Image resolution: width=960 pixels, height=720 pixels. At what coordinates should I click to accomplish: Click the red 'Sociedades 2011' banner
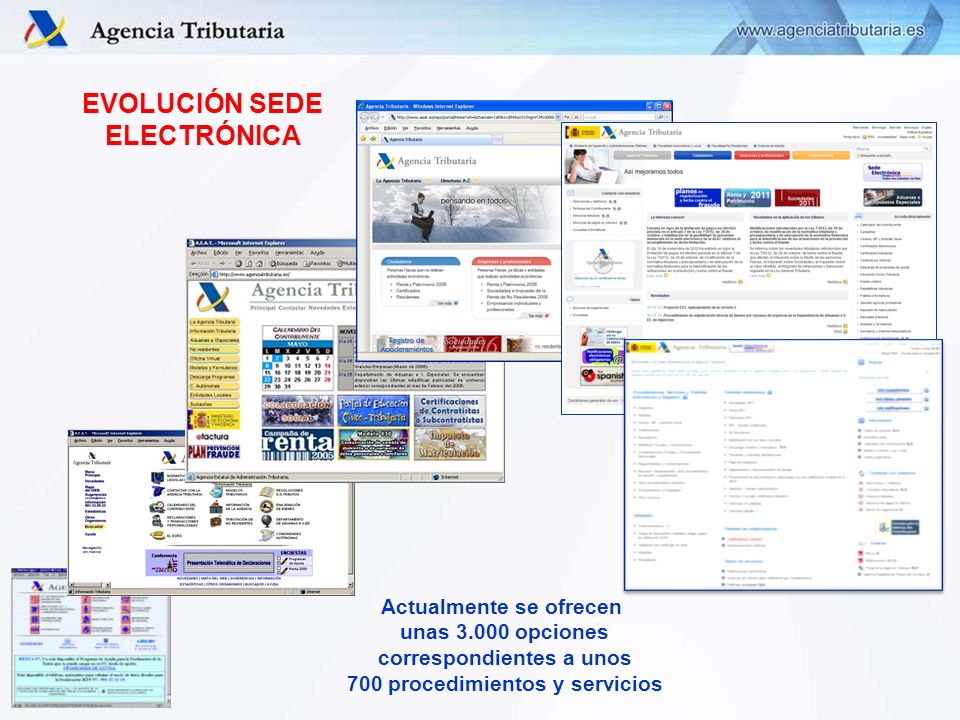[x=797, y=198]
